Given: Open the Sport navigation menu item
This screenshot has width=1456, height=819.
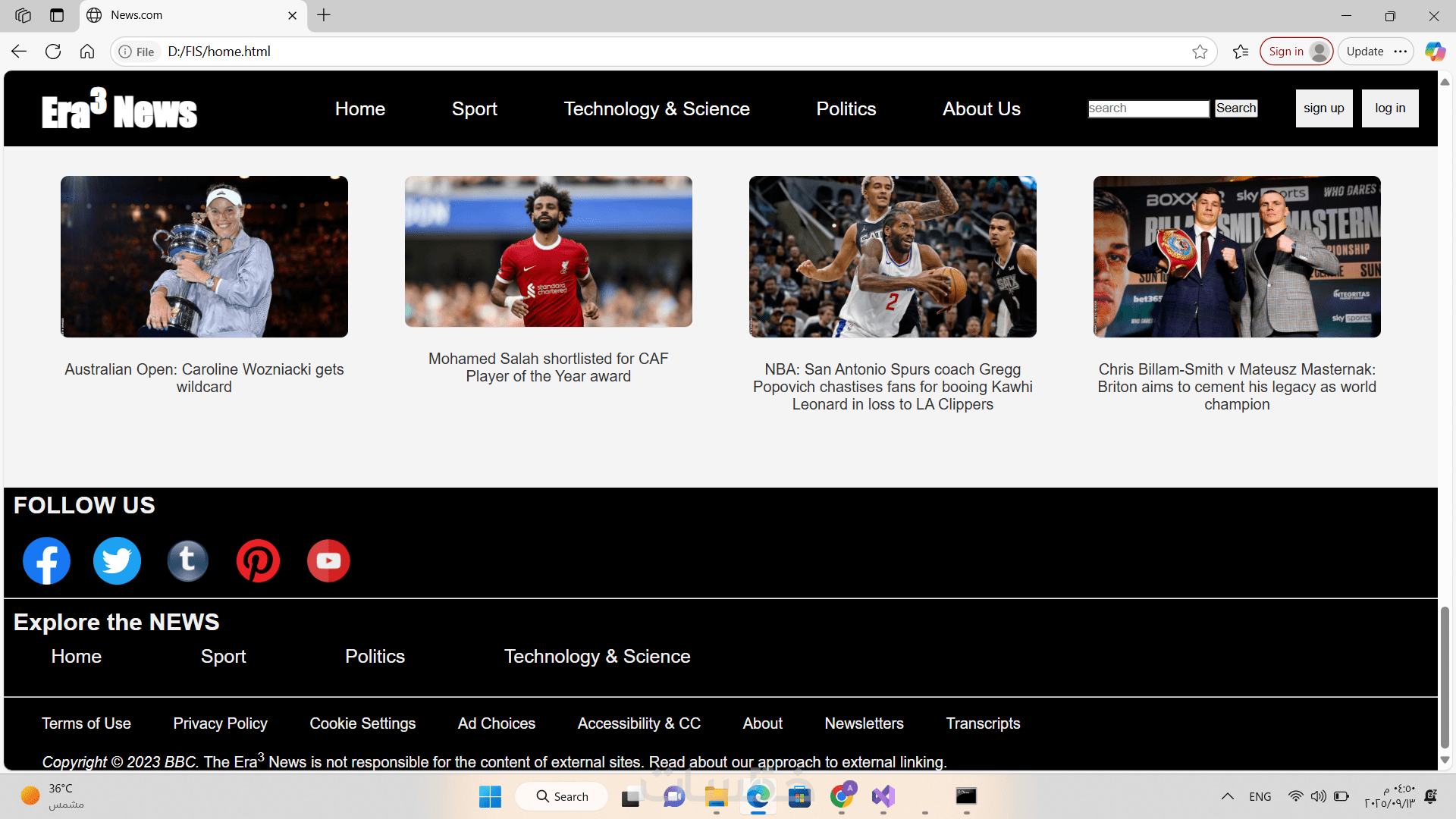Looking at the screenshot, I should (x=474, y=108).
